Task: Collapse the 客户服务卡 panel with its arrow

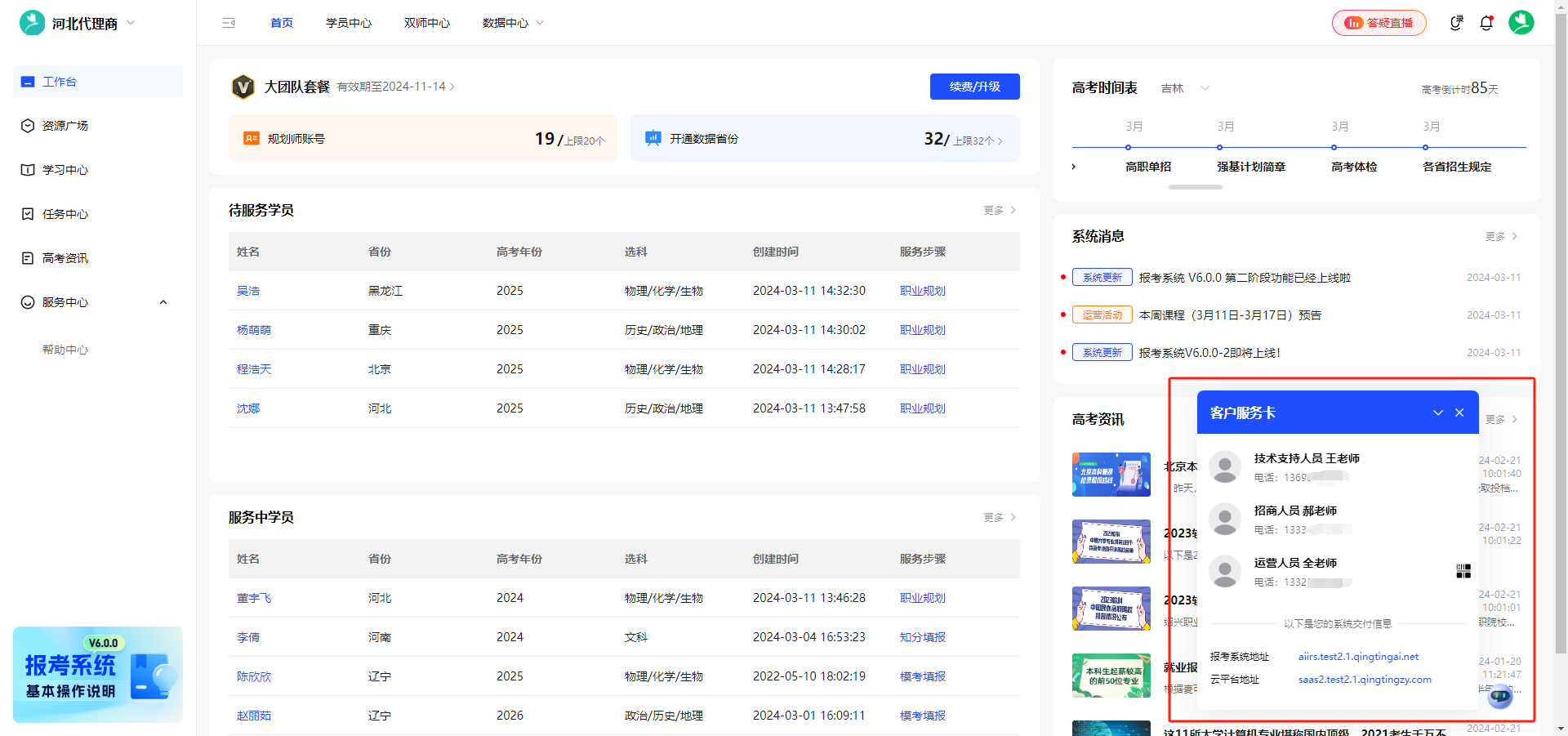Action: click(1438, 413)
